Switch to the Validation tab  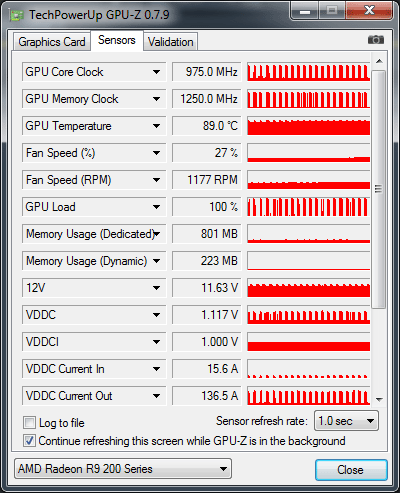pyautogui.click(x=171, y=42)
